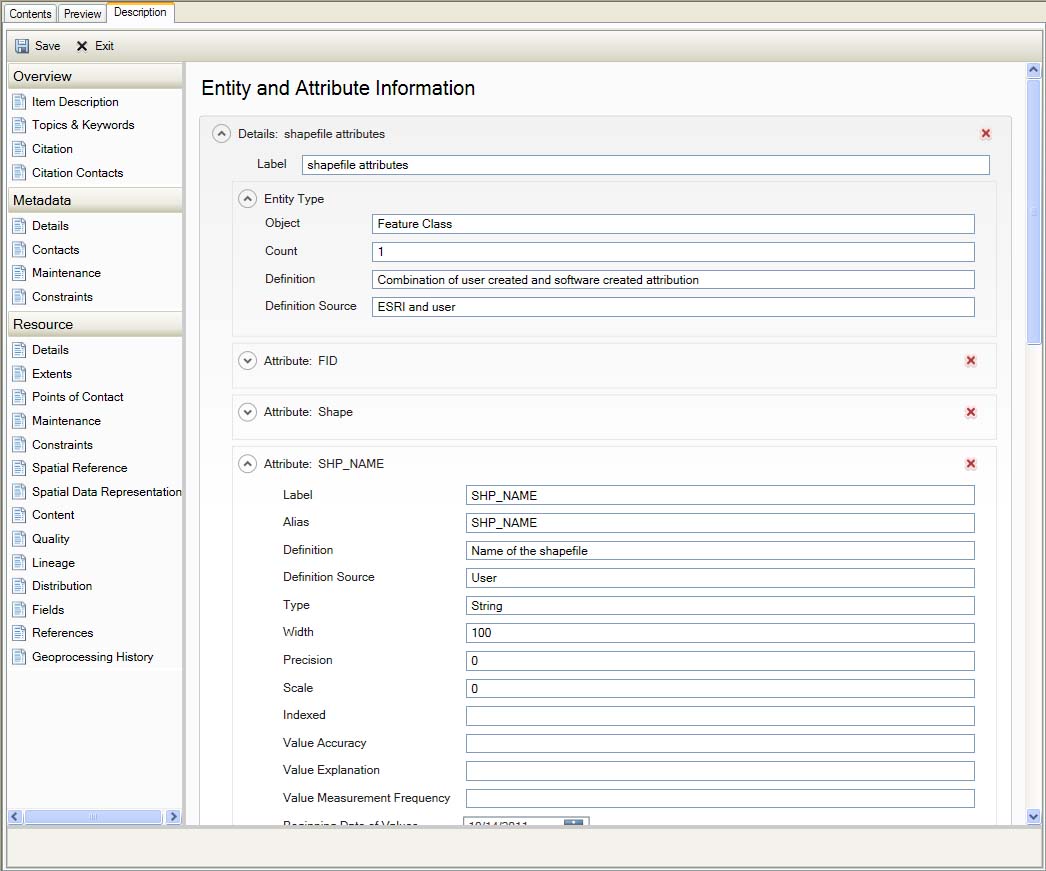Click the Definition Source field containing ESRI and user
Viewport: 1046px width, 871px height.
[x=672, y=307]
